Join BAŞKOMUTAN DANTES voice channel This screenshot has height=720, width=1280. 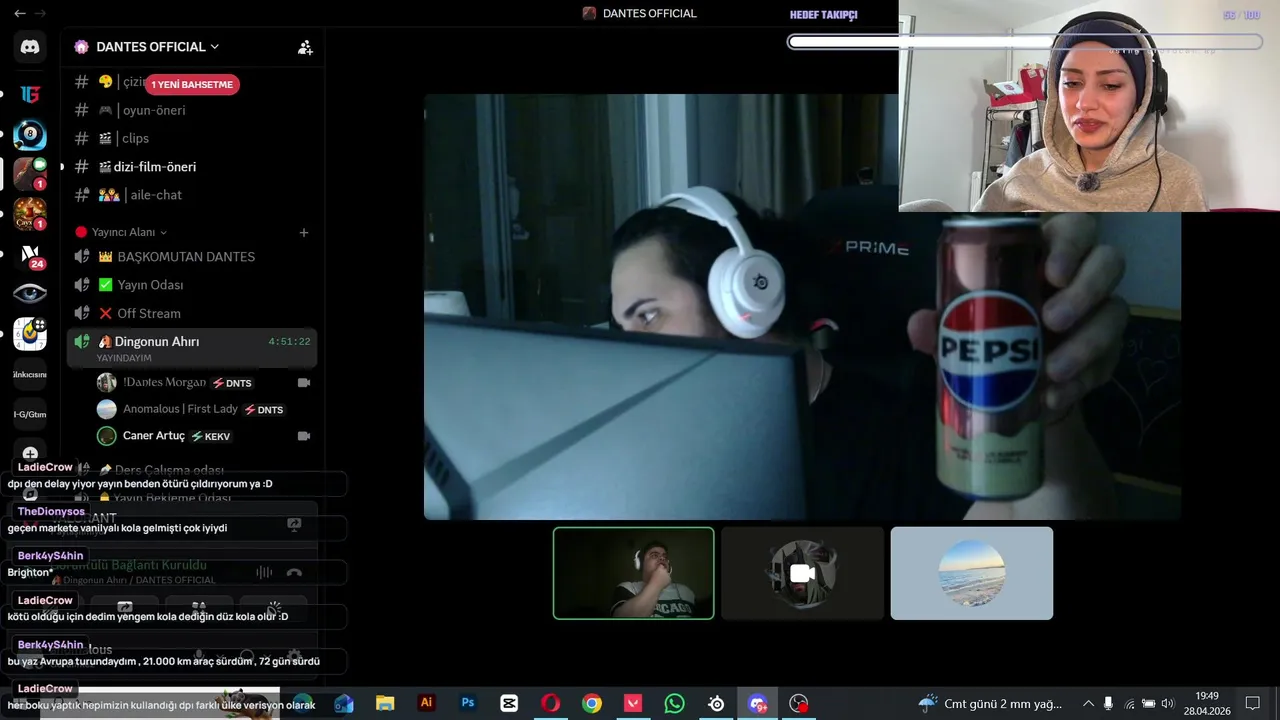[x=192, y=257]
